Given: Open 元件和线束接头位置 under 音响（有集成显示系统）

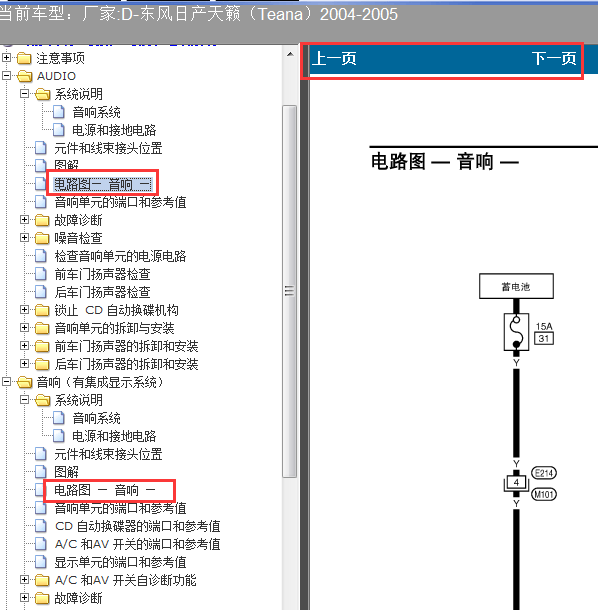Looking at the screenshot, I should pos(108,454).
